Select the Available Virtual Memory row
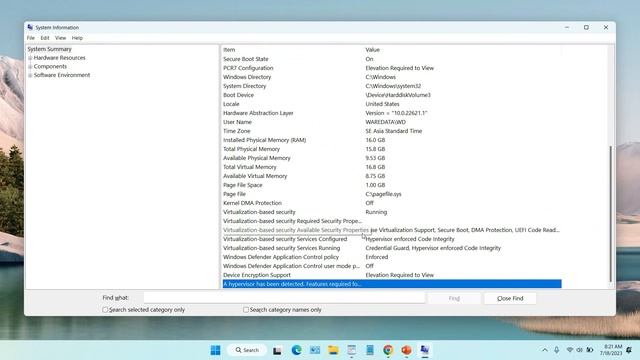This screenshot has width=640, height=360. [x=392, y=176]
